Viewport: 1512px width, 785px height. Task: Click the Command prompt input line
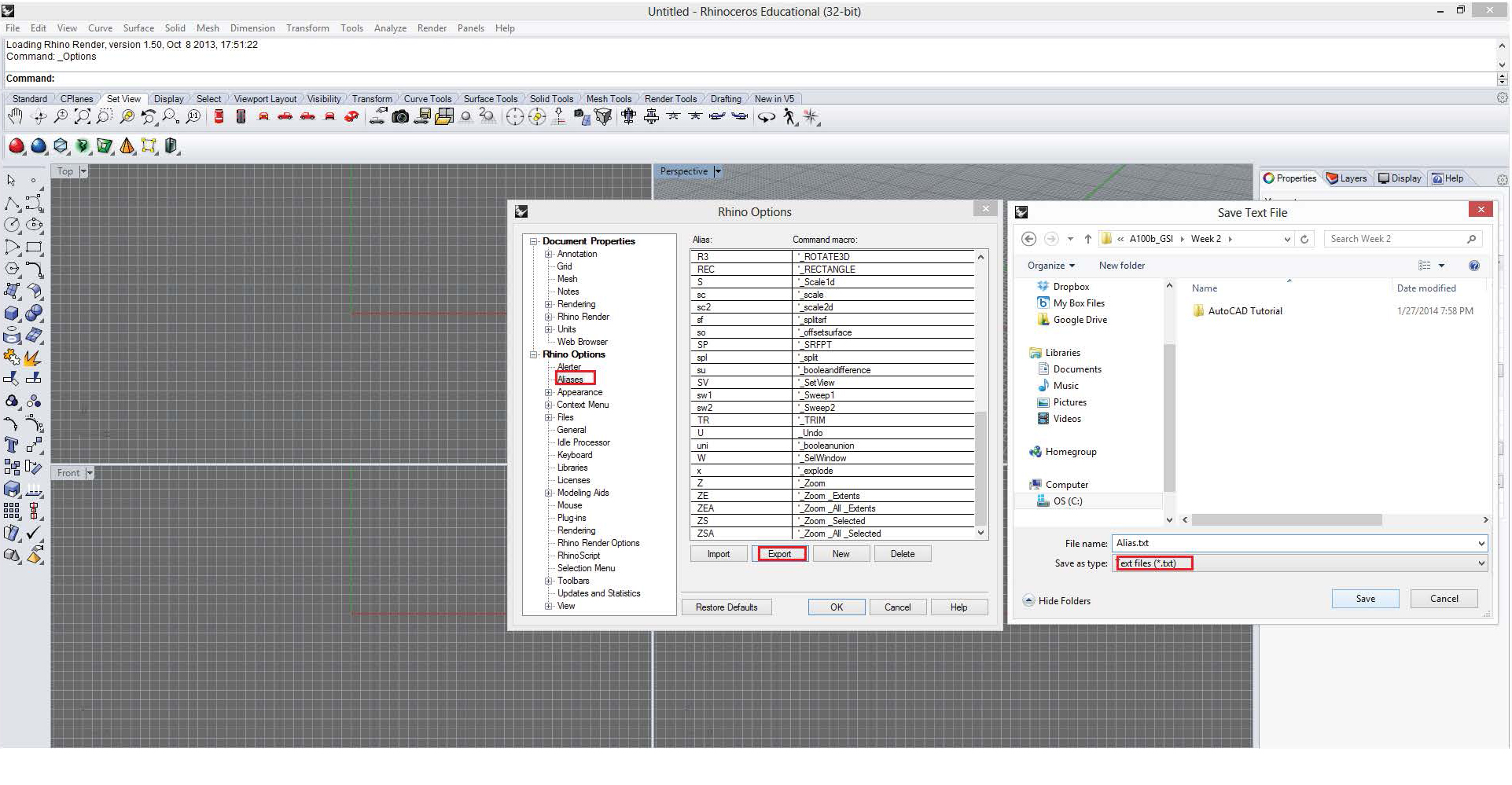click(750, 79)
